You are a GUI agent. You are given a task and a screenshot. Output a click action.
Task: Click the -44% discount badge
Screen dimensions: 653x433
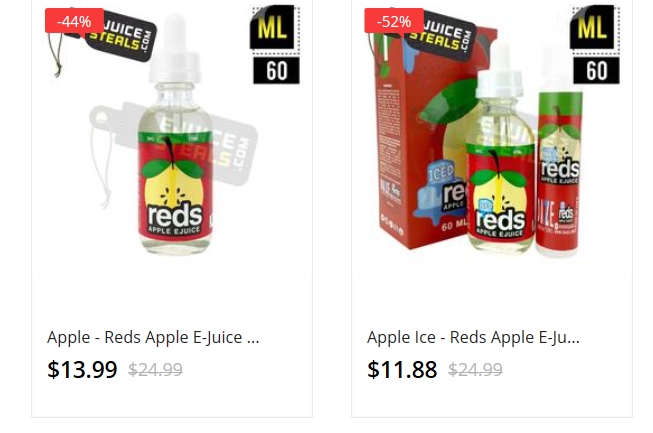(74, 21)
